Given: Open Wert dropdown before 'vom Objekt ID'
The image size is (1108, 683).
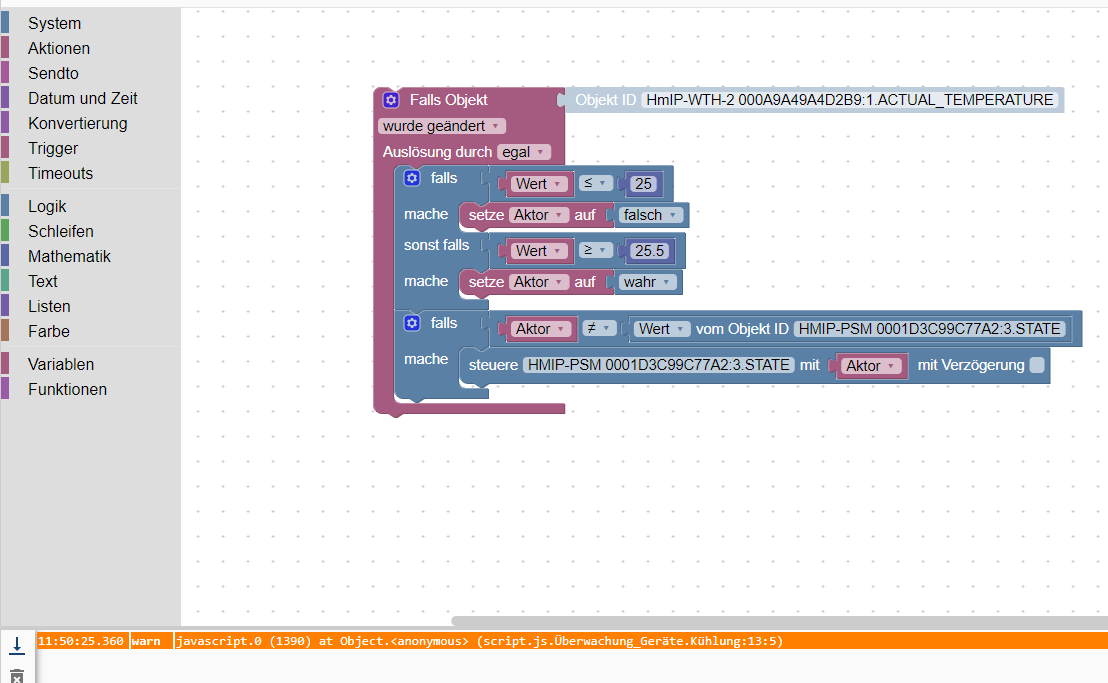Looking at the screenshot, I should click(x=661, y=328).
